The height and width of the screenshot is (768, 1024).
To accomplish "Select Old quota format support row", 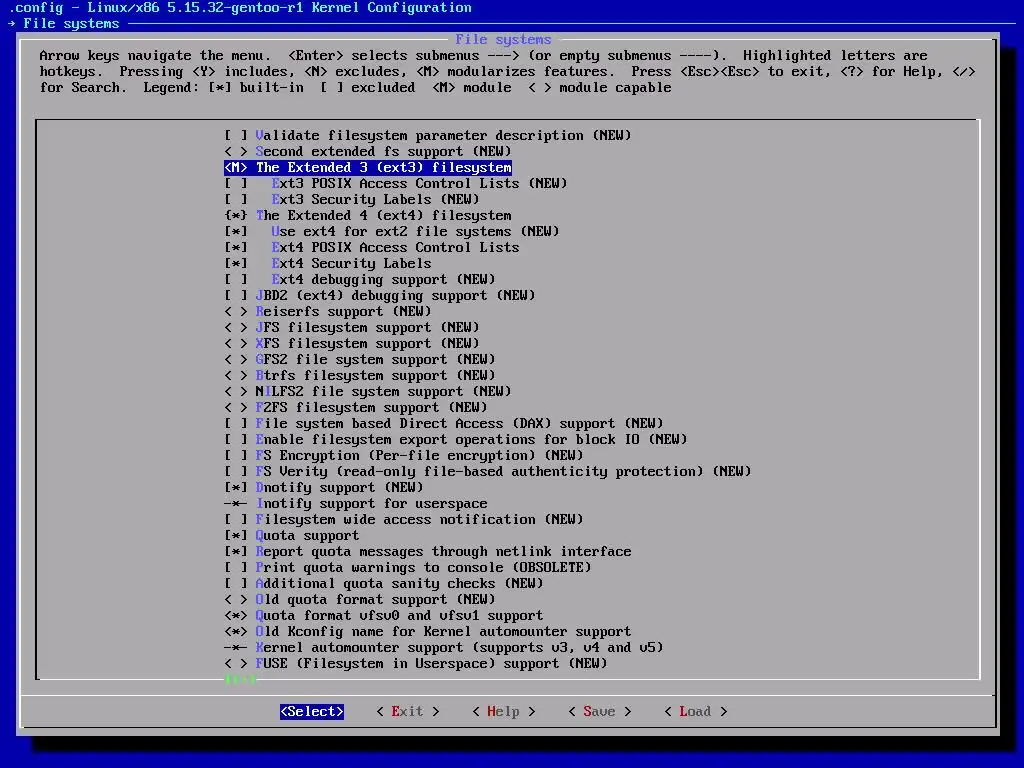I will 360,600.
